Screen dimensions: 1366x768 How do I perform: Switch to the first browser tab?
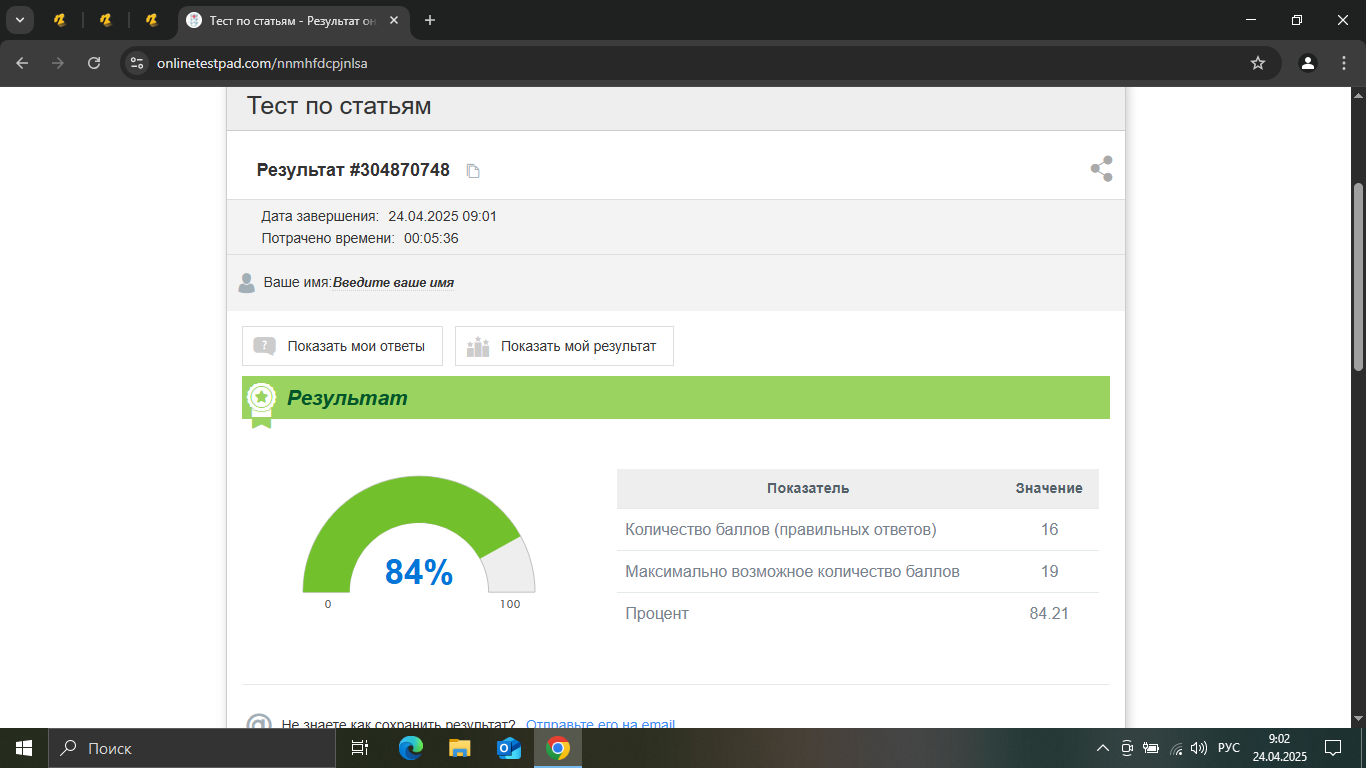59,20
